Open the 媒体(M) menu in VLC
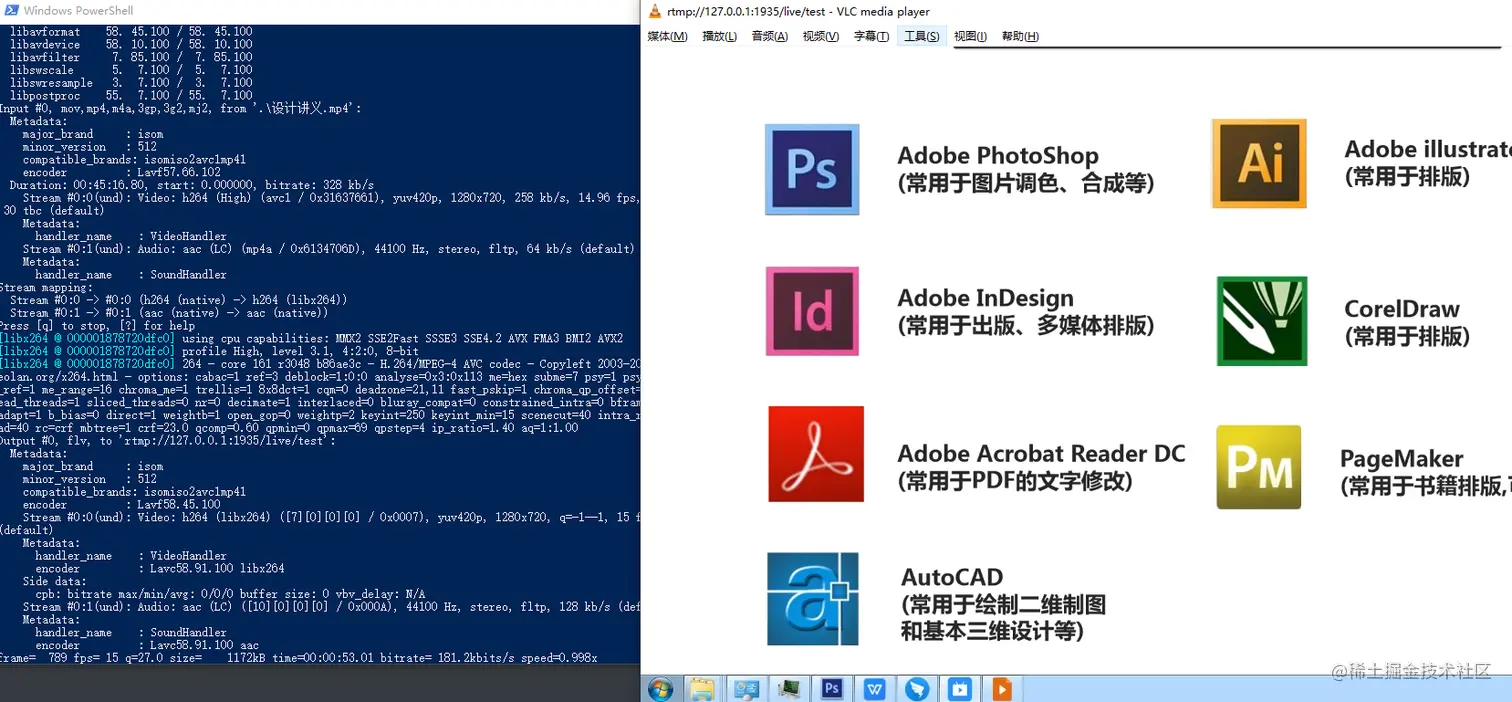Screen dimensions: 1512x702 point(667,36)
